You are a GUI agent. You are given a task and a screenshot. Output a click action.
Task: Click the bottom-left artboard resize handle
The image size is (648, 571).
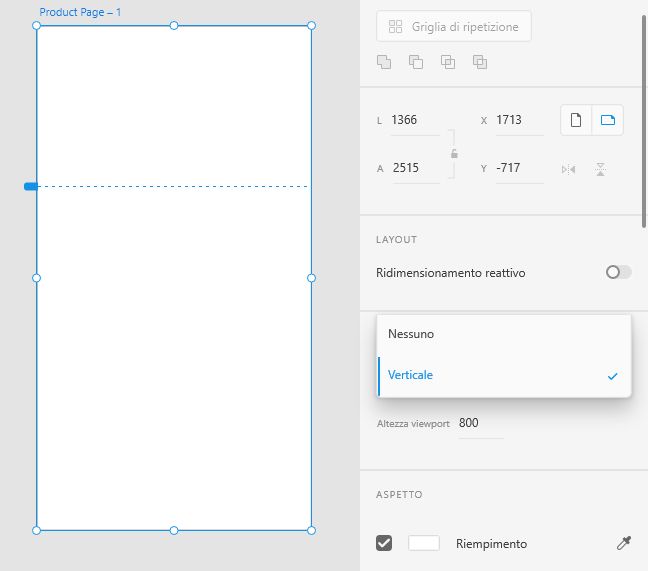point(36,531)
